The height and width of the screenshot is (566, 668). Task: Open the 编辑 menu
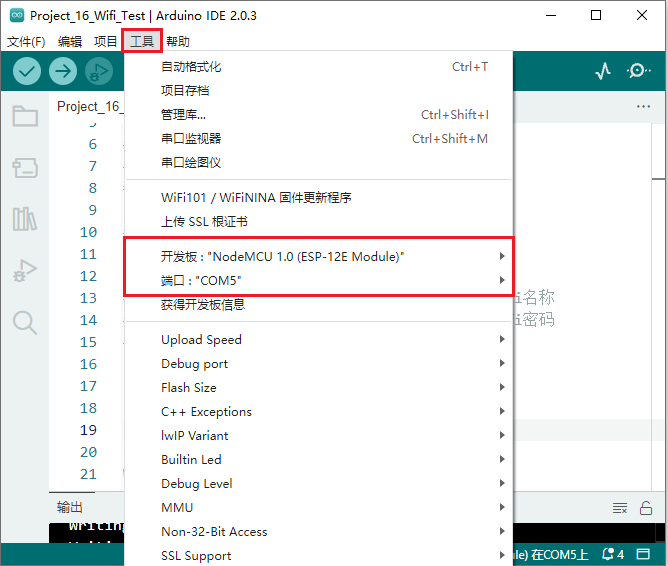70,42
